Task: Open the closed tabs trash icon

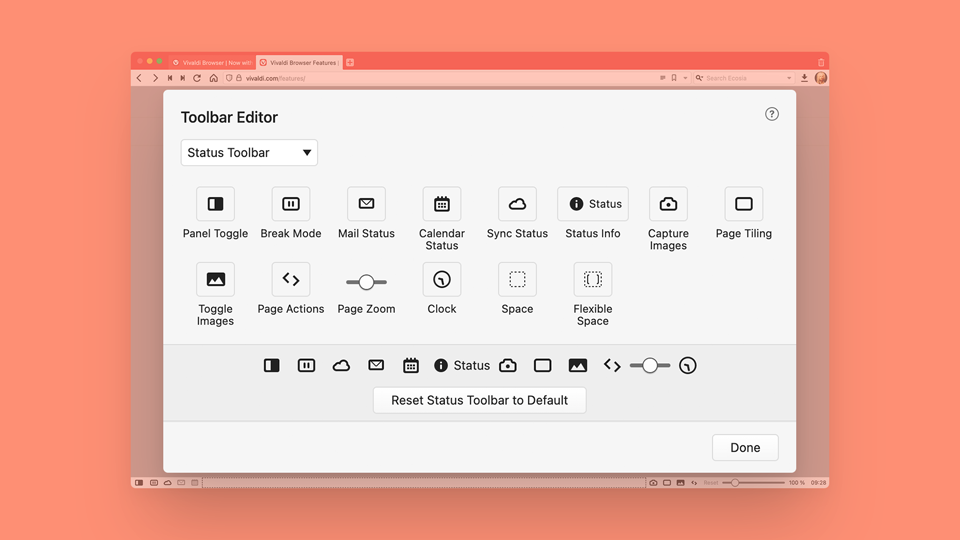Action: [821, 62]
